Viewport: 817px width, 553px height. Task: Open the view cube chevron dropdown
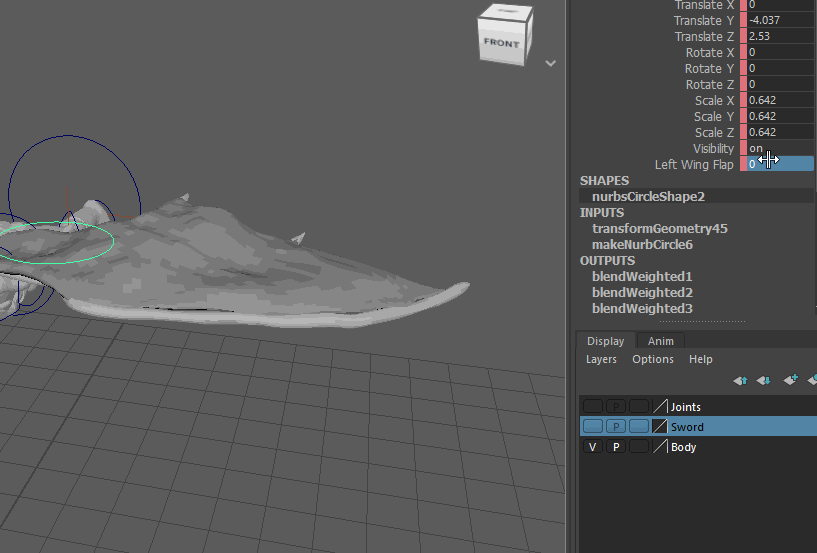pos(550,64)
